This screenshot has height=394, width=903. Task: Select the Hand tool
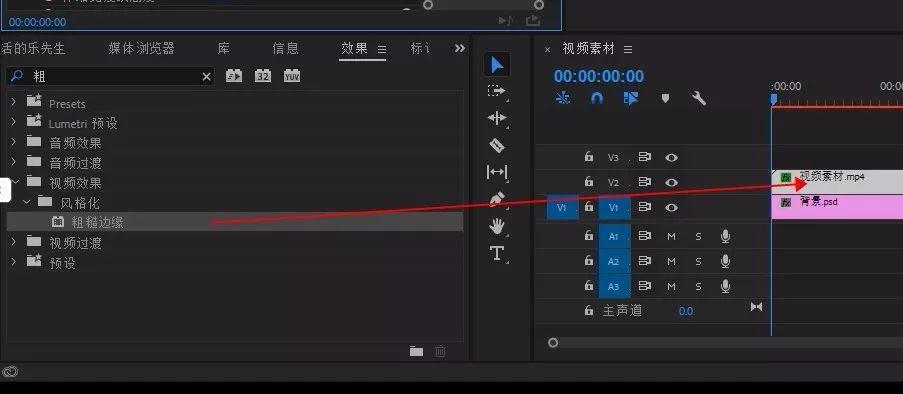click(497, 226)
